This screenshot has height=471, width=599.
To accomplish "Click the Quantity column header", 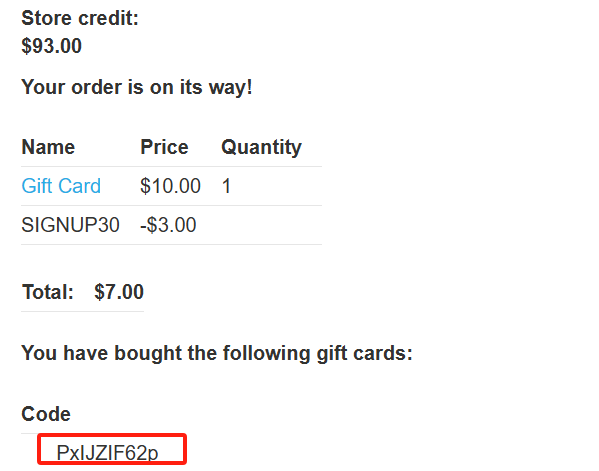I will (x=261, y=147).
